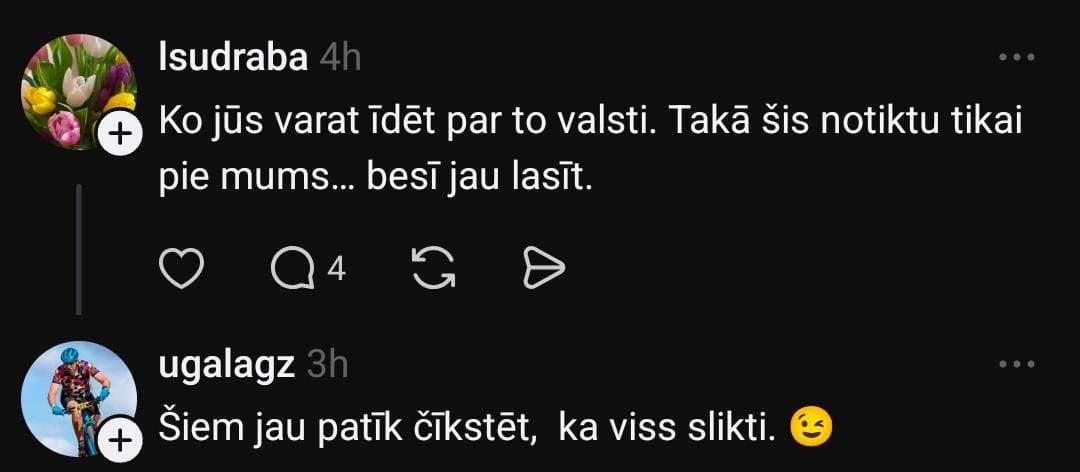Click the vertical thread line below lsudraba's avatar
This screenshot has height=472, width=1080.
click(79, 248)
